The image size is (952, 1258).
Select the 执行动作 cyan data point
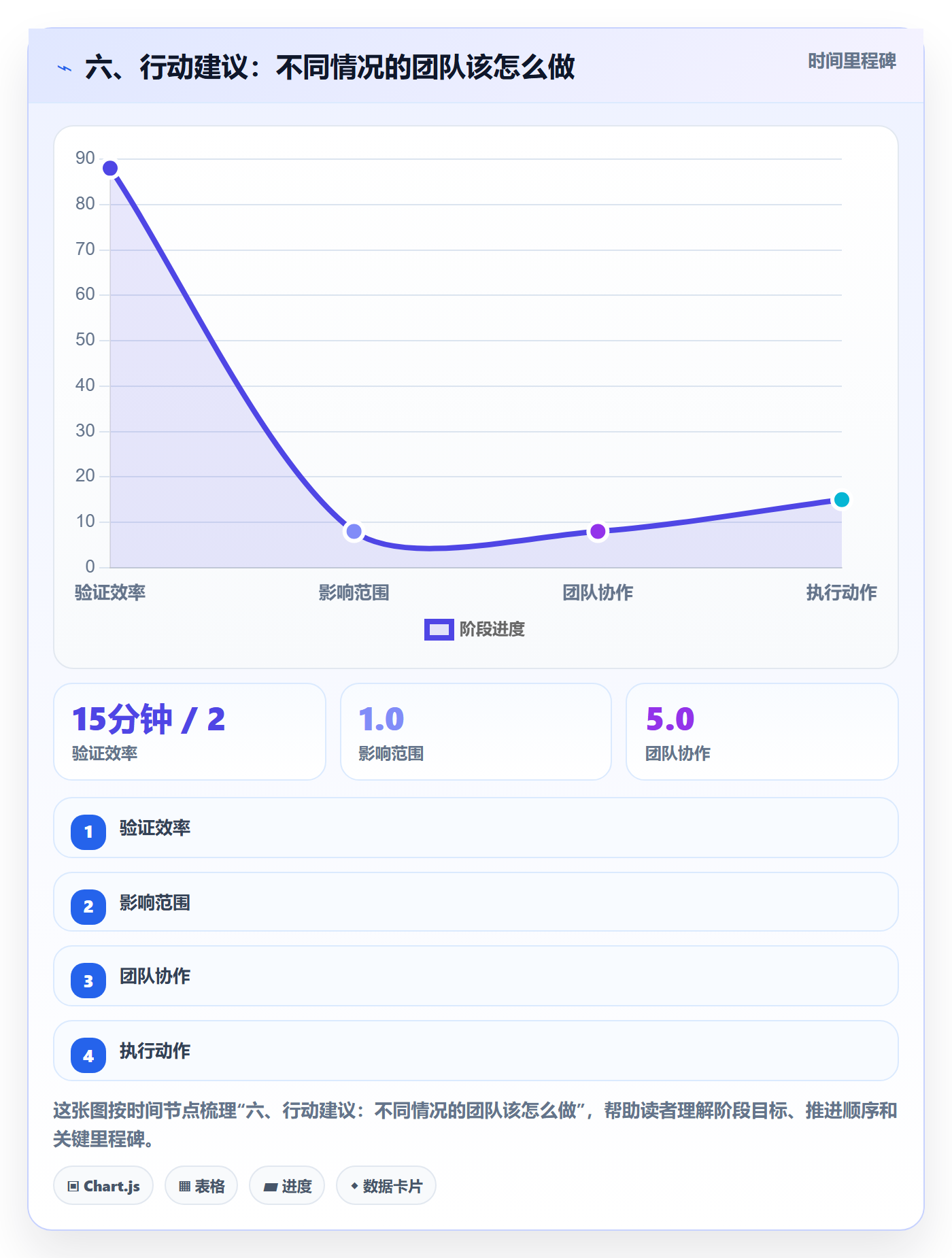click(x=841, y=500)
